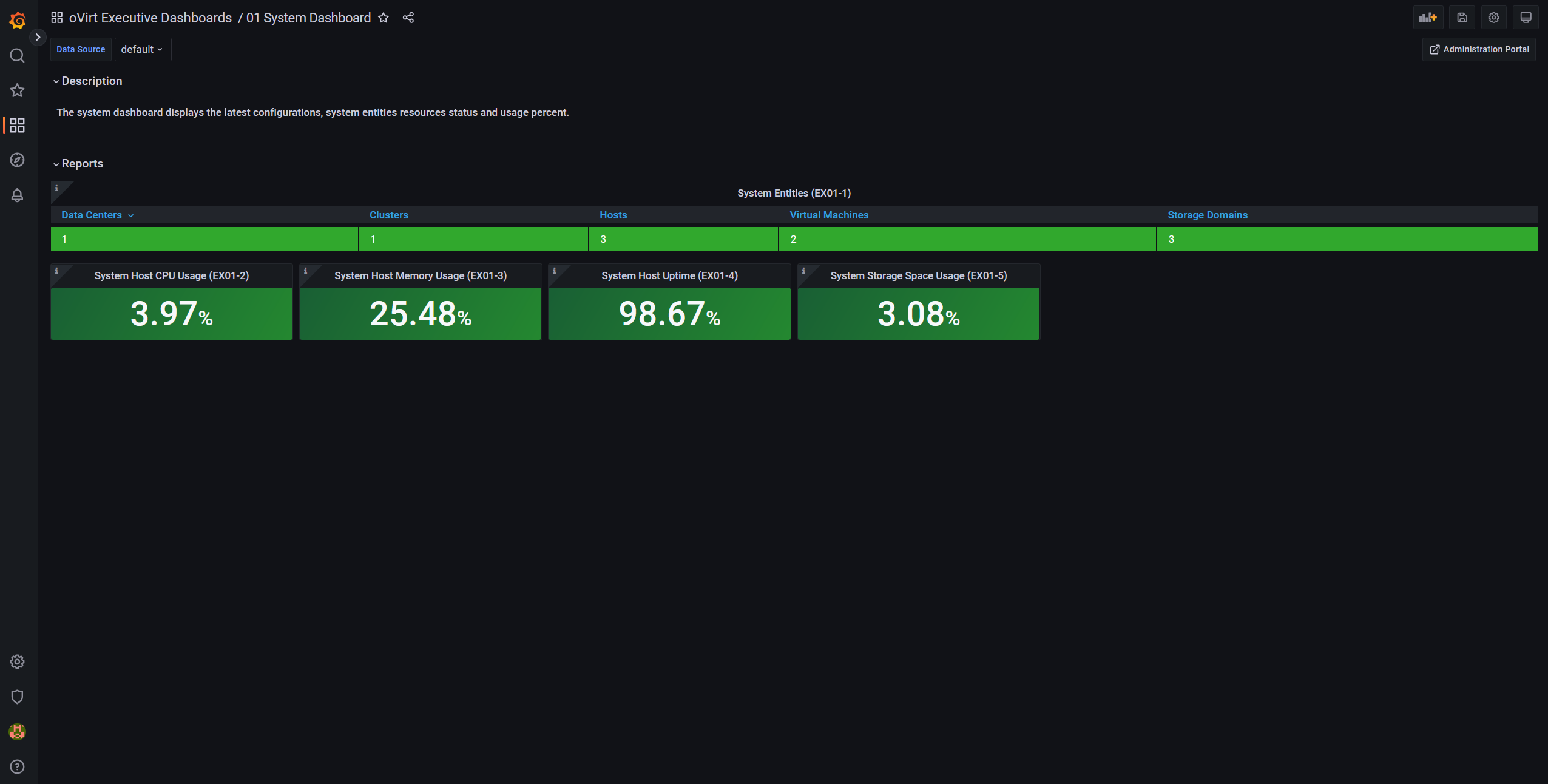Viewport: 1548px width, 784px height.
Task: Click the Data Centers value cell 1
Action: click(204, 239)
